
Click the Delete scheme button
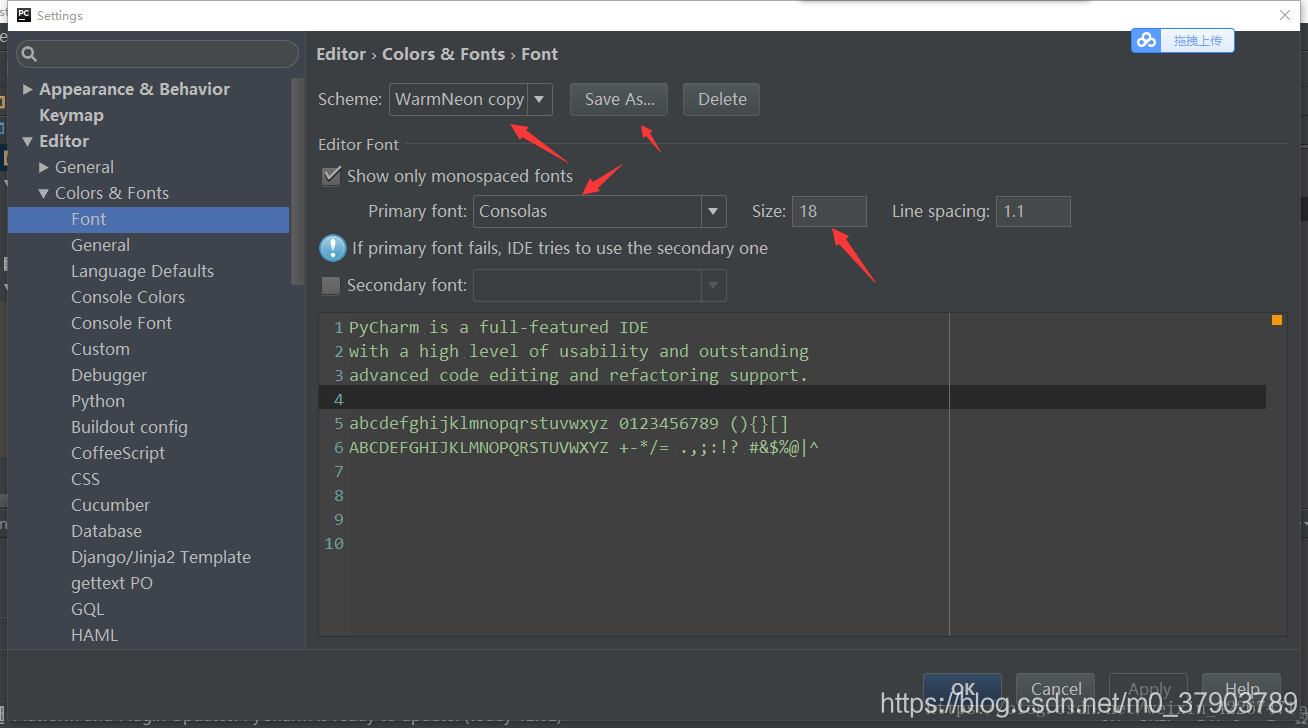[722, 99]
